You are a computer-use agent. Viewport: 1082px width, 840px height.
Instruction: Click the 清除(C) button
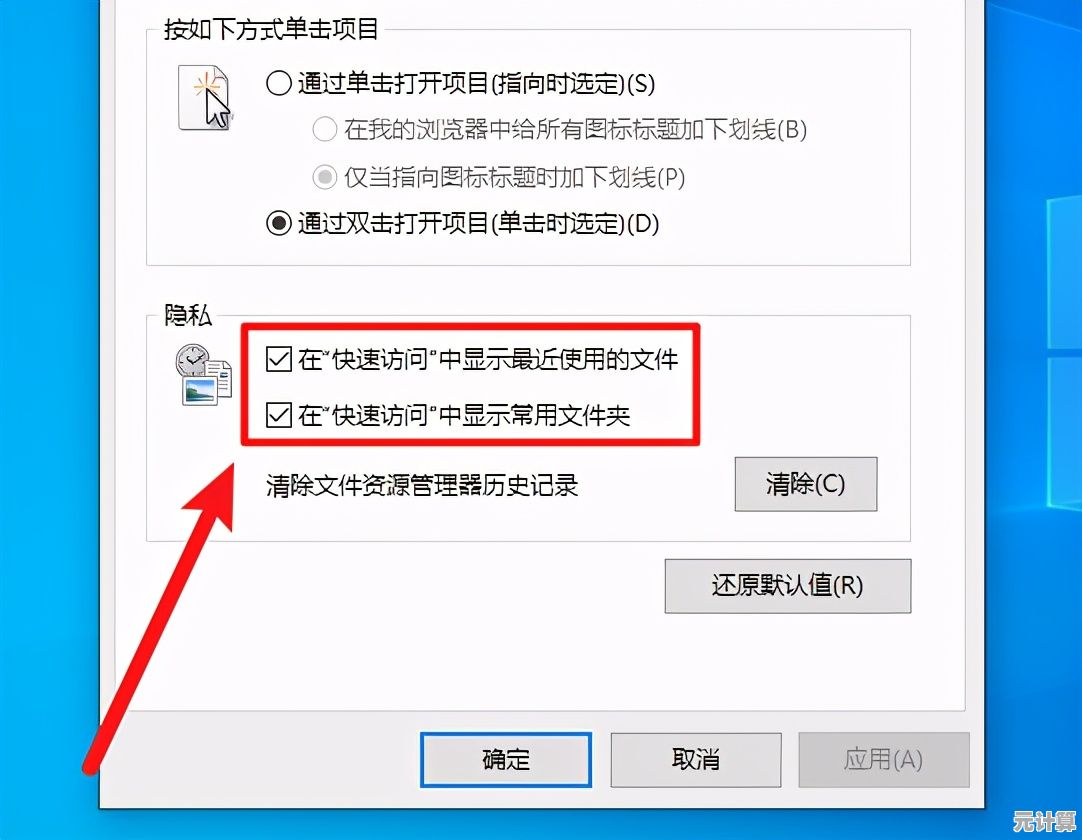coord(805,484)
